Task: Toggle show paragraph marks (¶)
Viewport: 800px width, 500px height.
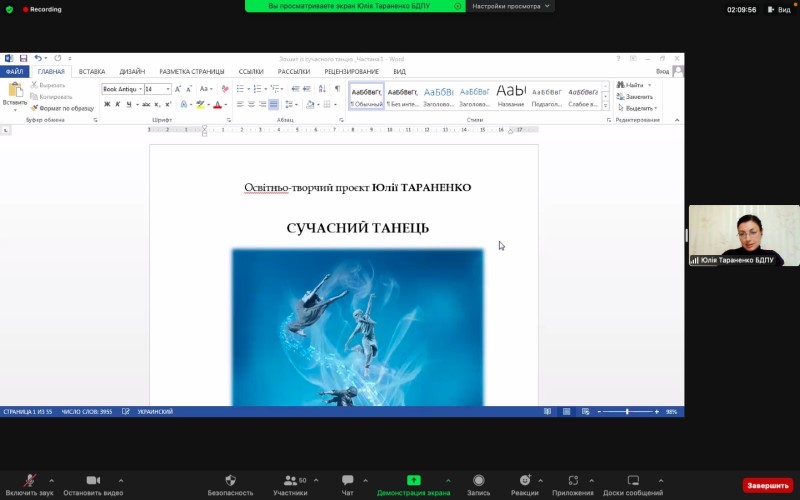Action: click(337, 89)
